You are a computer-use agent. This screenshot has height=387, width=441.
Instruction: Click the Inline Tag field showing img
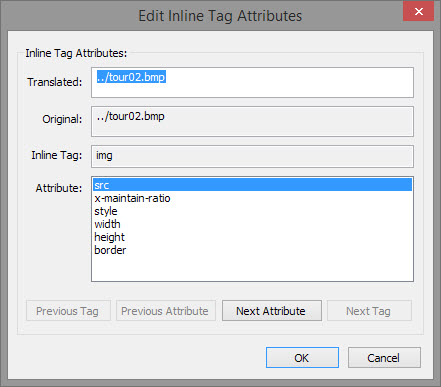(252, 156)
